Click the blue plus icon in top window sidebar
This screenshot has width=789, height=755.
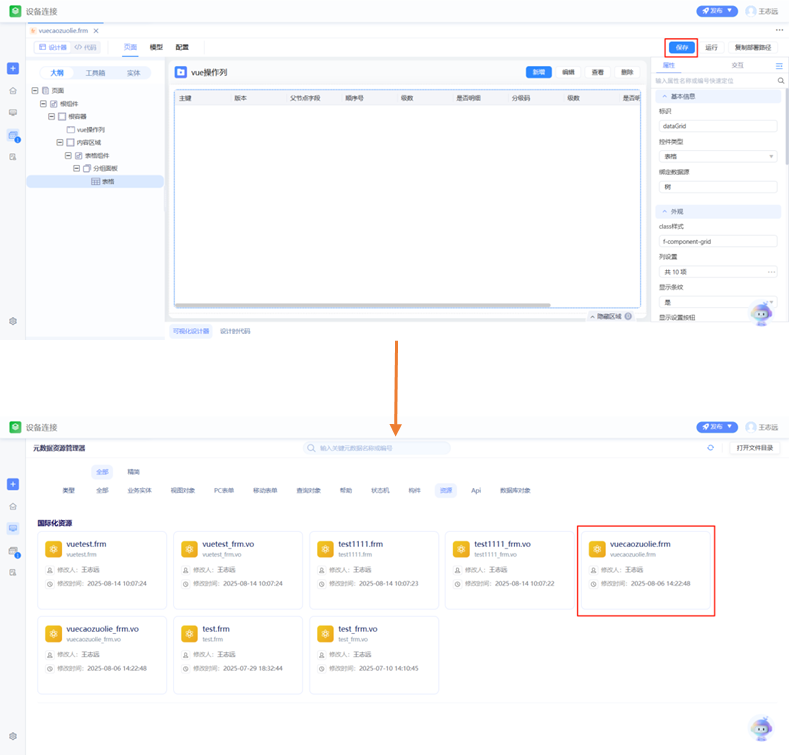pyautogui.click(x=13, y=68)
